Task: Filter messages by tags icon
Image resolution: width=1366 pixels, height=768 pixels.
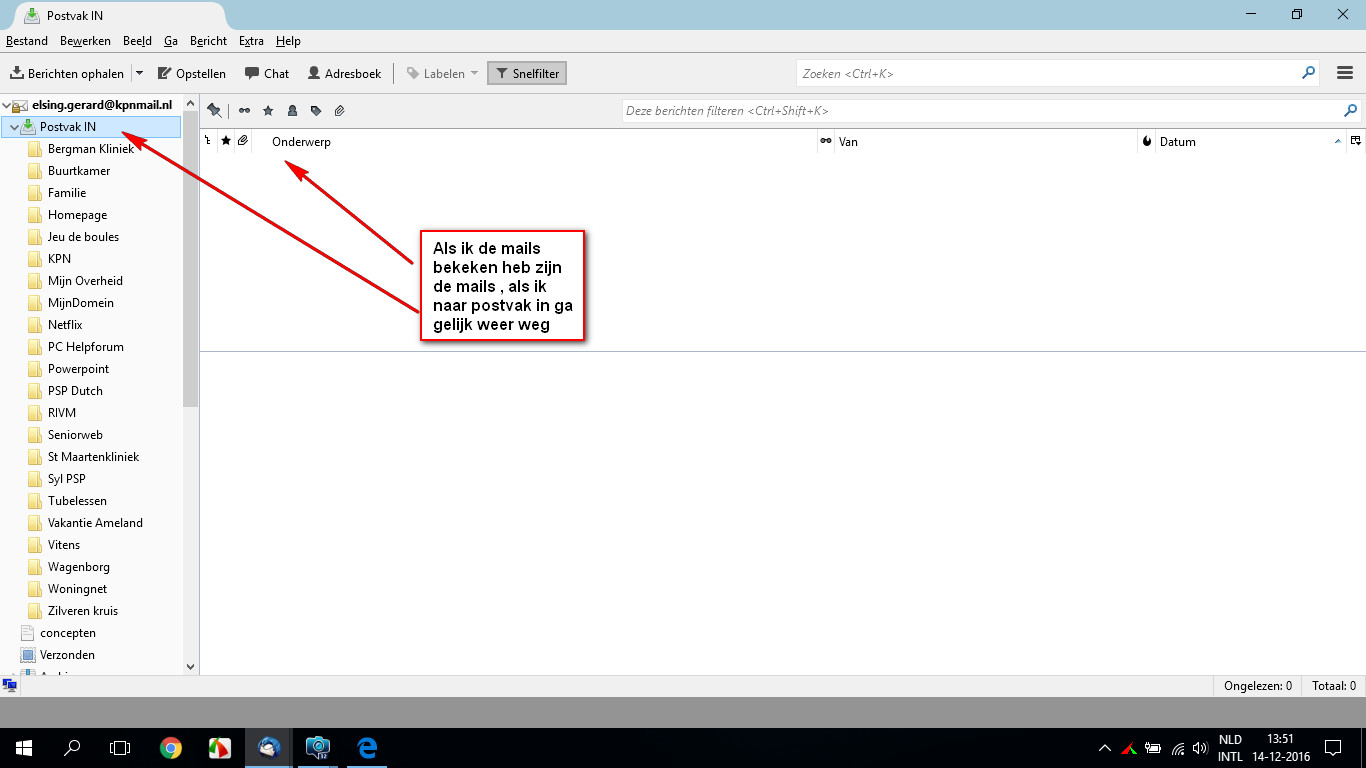Action: [x=316, y=111]
